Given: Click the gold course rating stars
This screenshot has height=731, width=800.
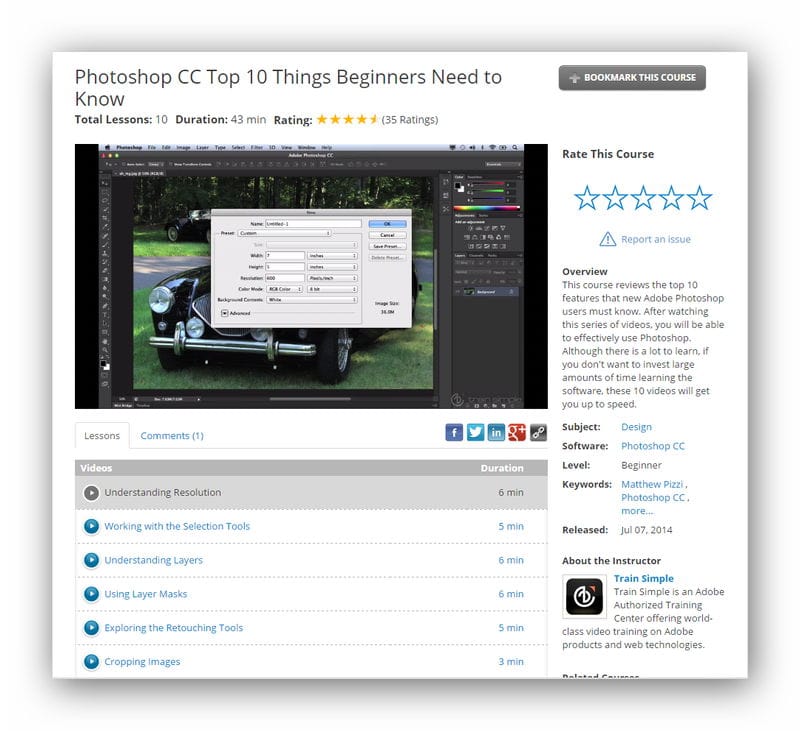Looking at the screenshot, I should coord(347,119).
